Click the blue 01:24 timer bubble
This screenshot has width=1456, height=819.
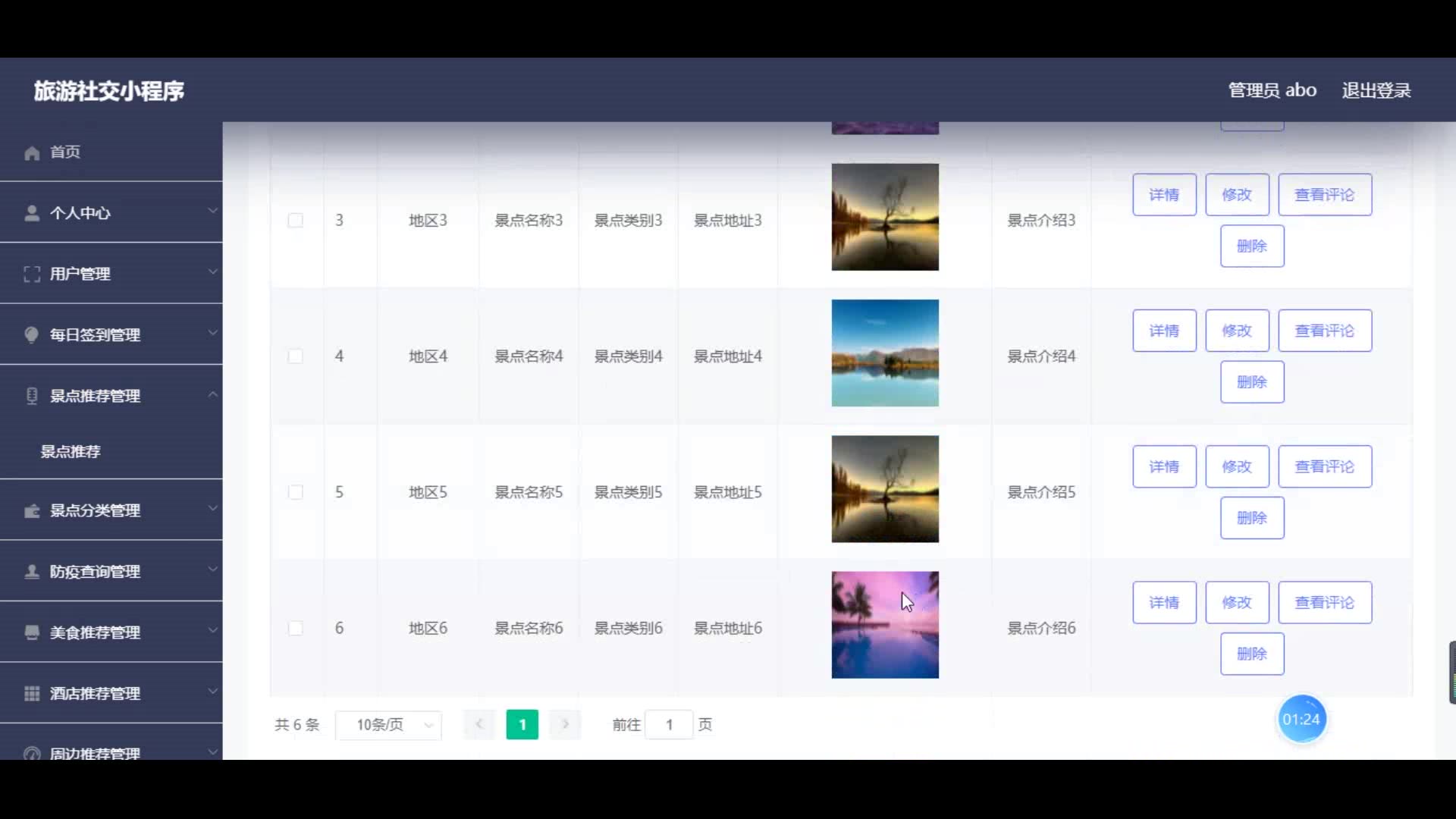pyautogui.click(x=1301, y=719)
